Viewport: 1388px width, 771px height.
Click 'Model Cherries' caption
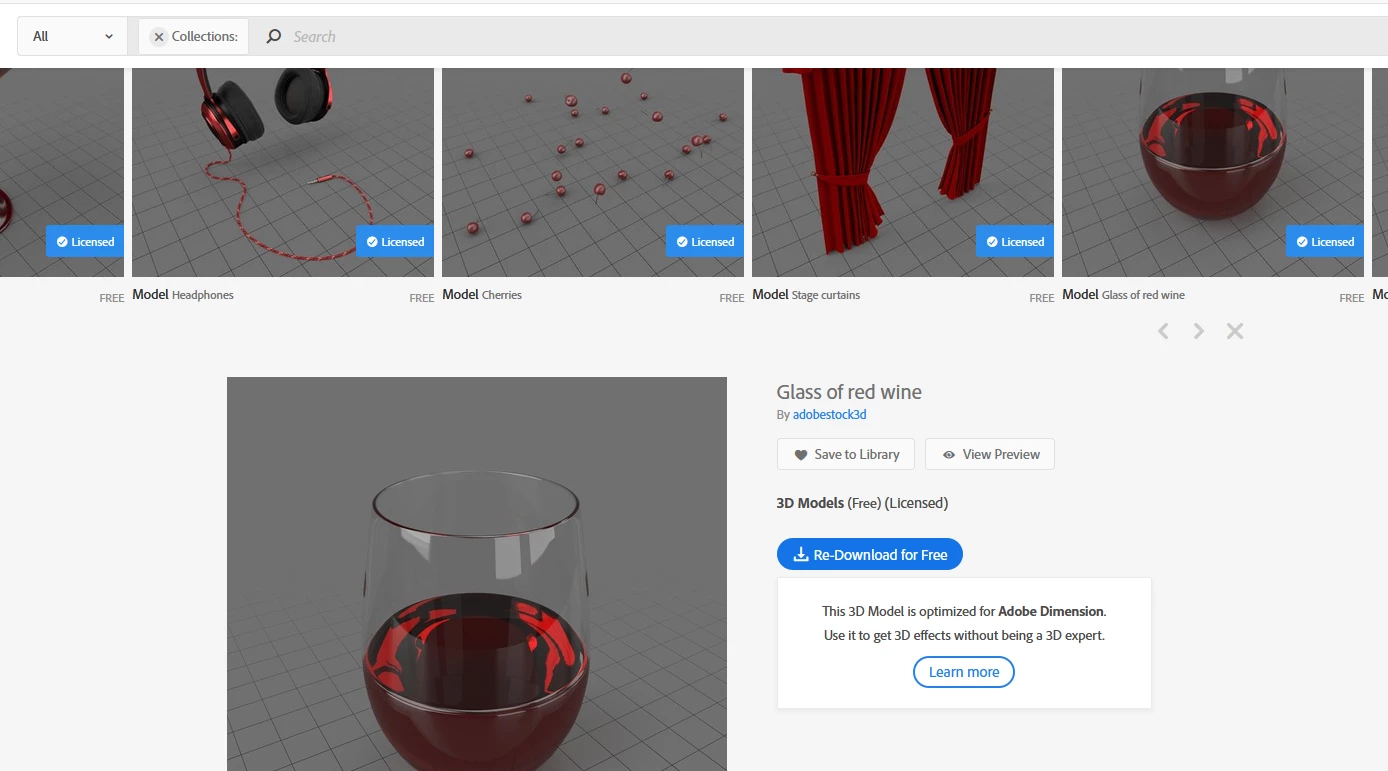point(482,295)
